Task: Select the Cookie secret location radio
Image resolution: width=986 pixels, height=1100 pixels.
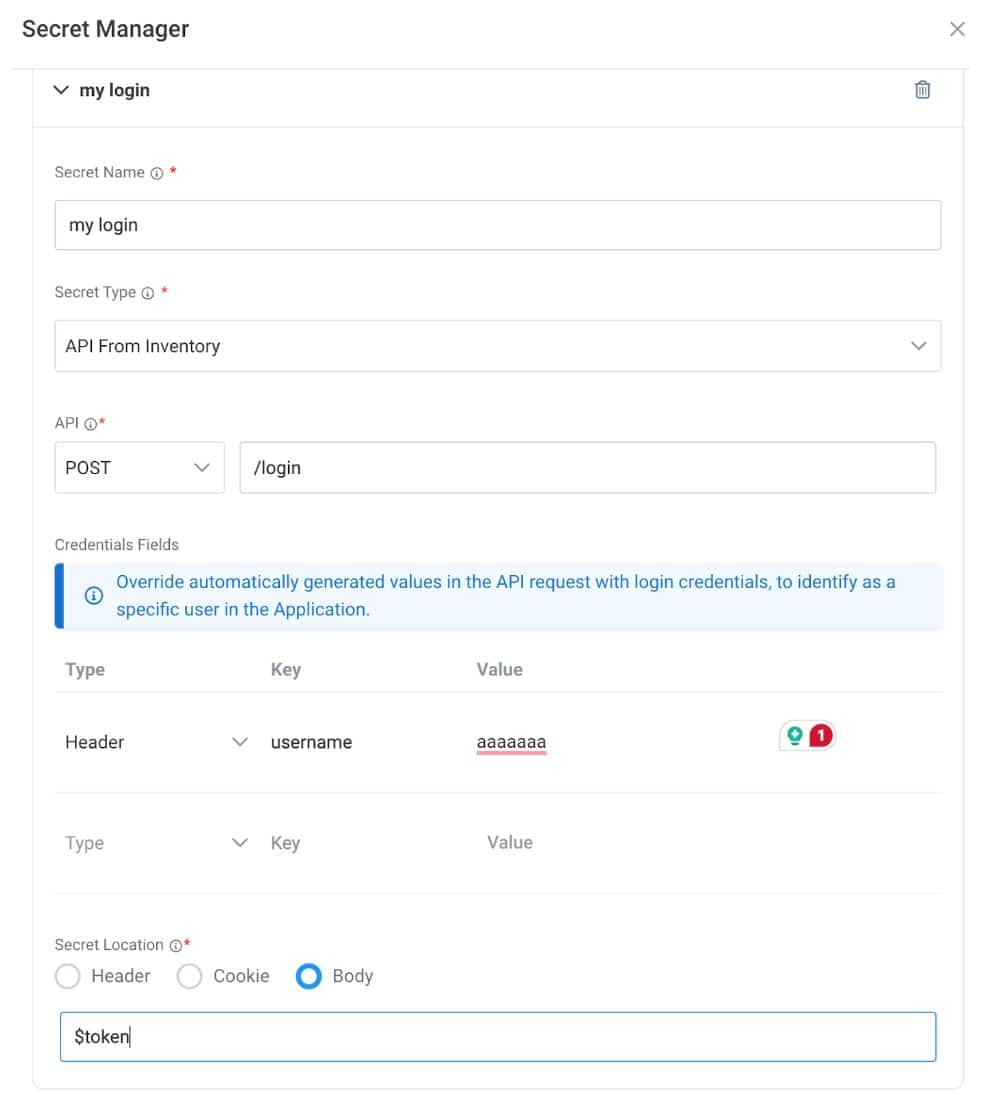Action: (190, 976)
